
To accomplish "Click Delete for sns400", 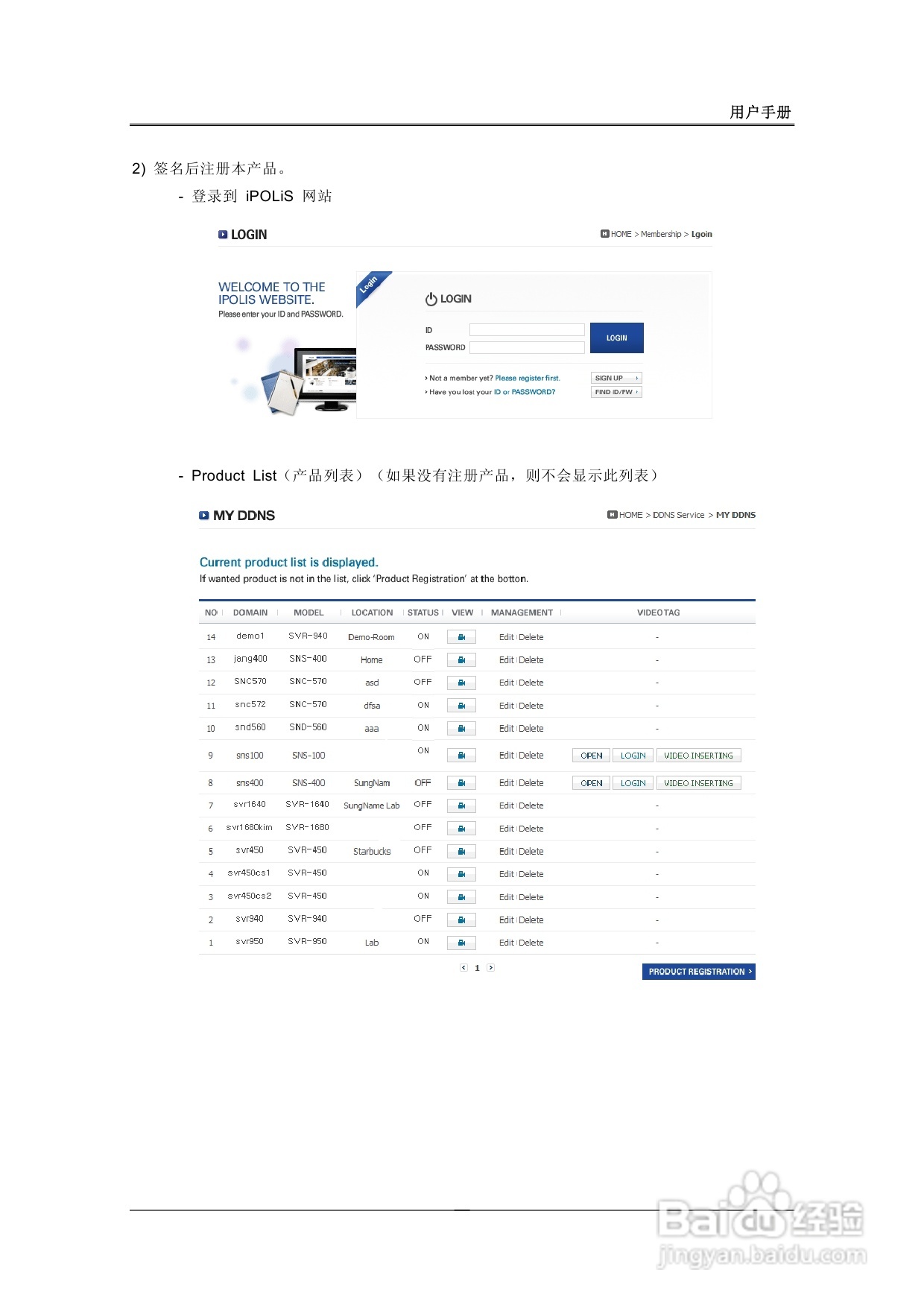I will (531, 783).
